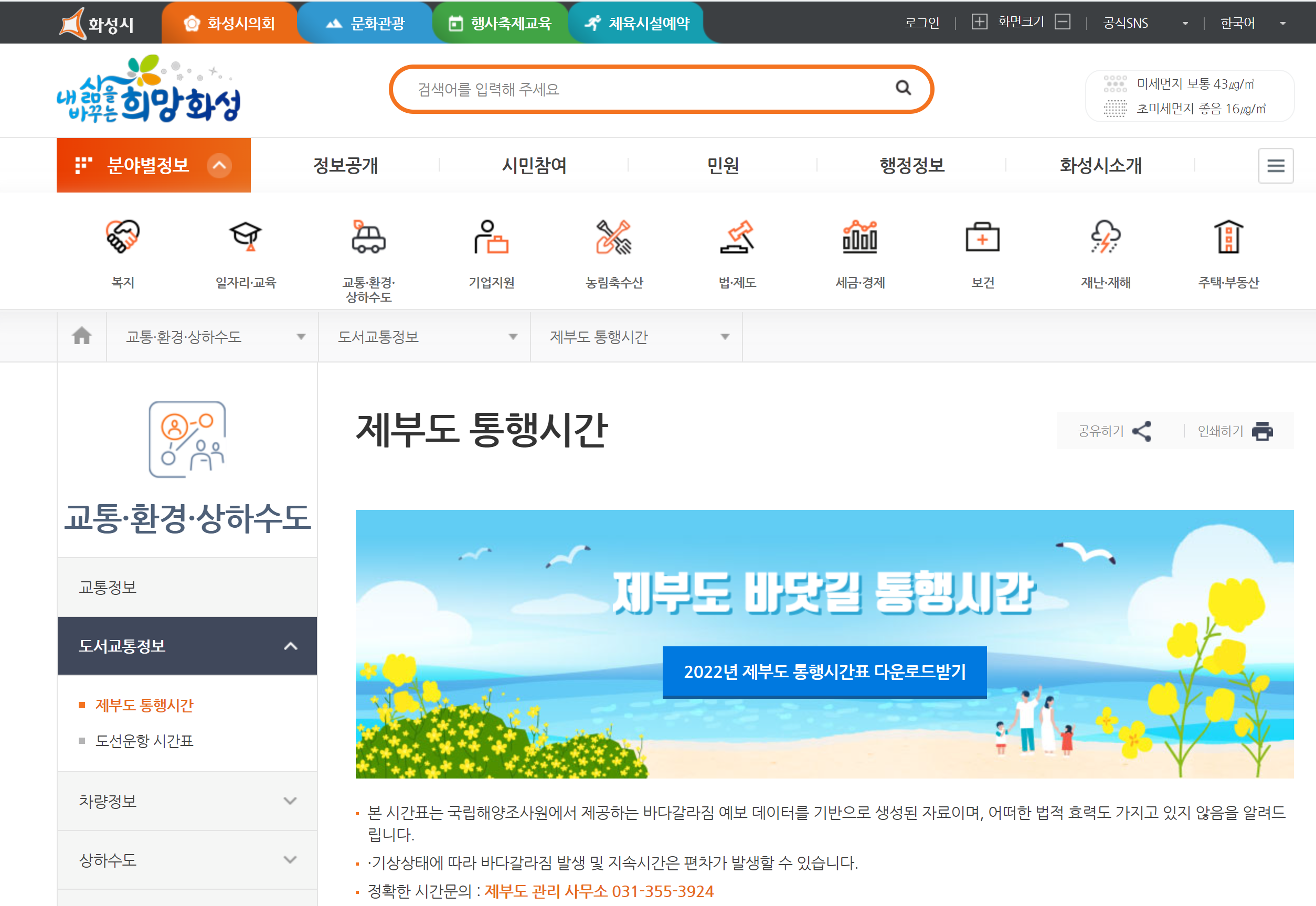This screenshot has width=1316, height=906.
Task: Open the 민원 main menu
Action: pos(722,166)
